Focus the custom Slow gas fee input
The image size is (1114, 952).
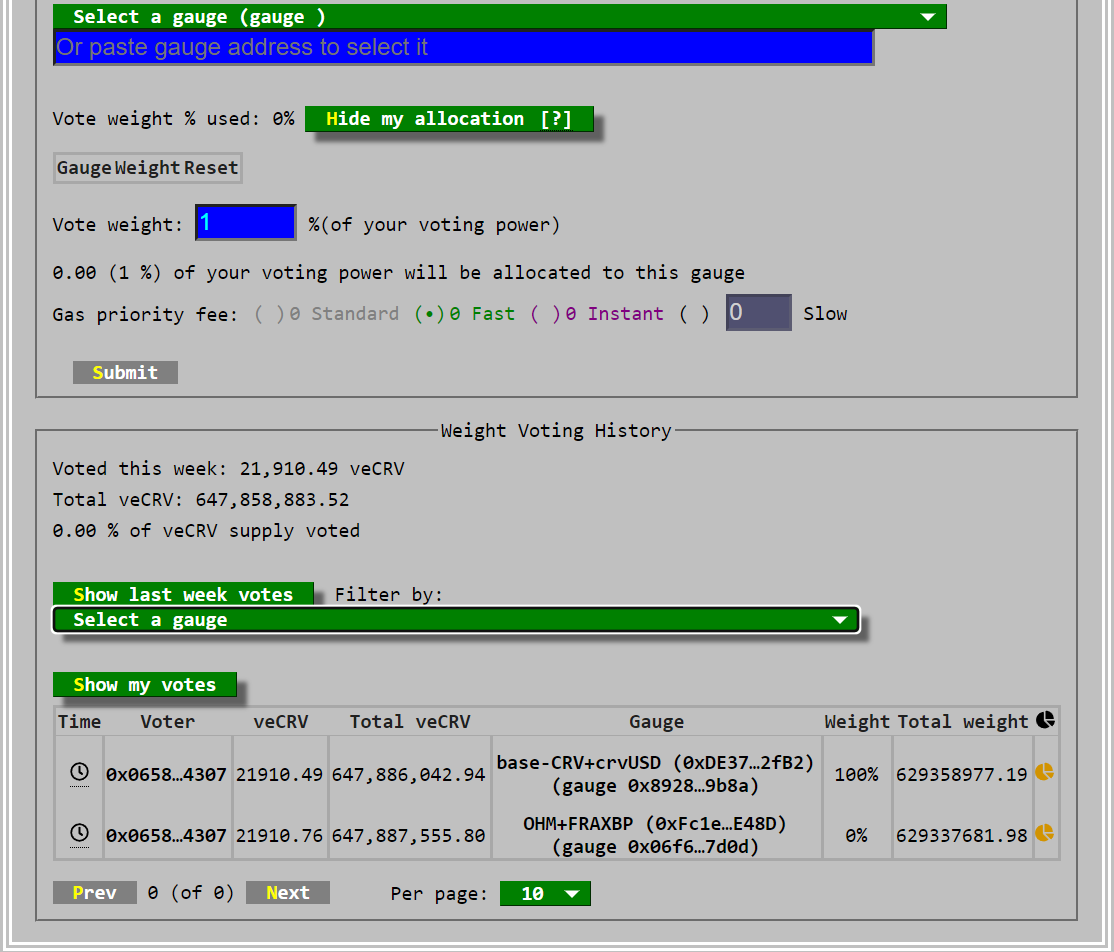[758, 313]
